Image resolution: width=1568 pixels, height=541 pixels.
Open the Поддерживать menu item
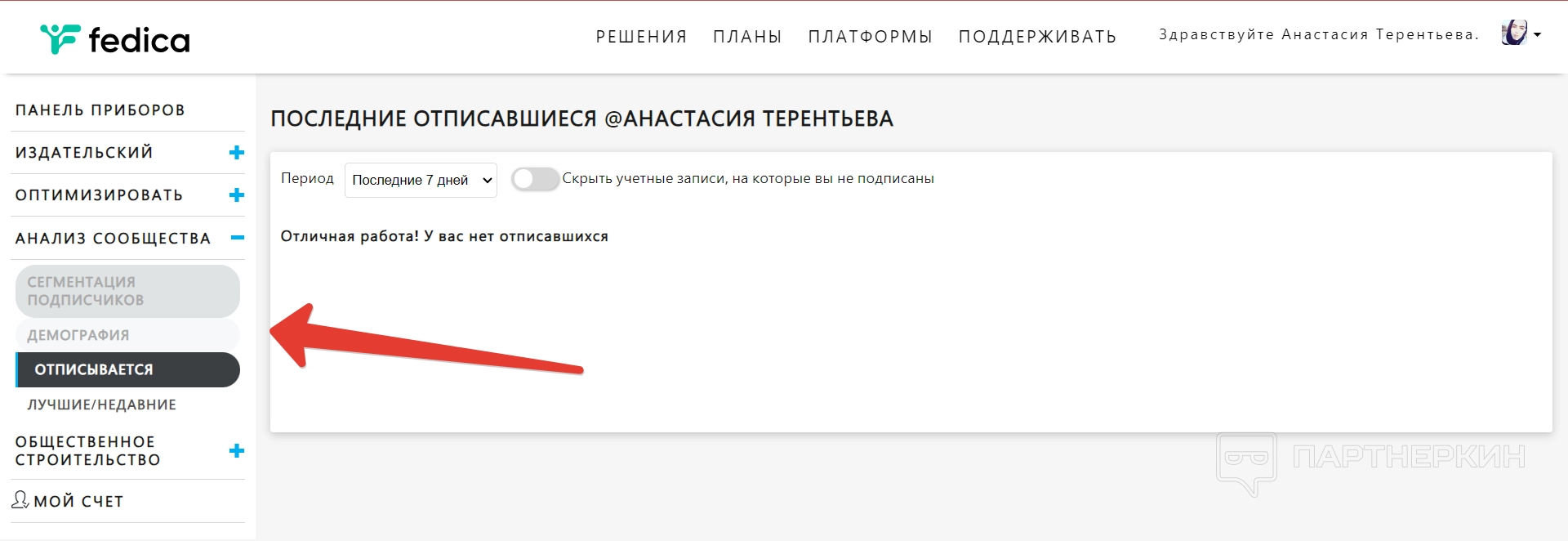pyautogui.click(x=1037, y=37)
